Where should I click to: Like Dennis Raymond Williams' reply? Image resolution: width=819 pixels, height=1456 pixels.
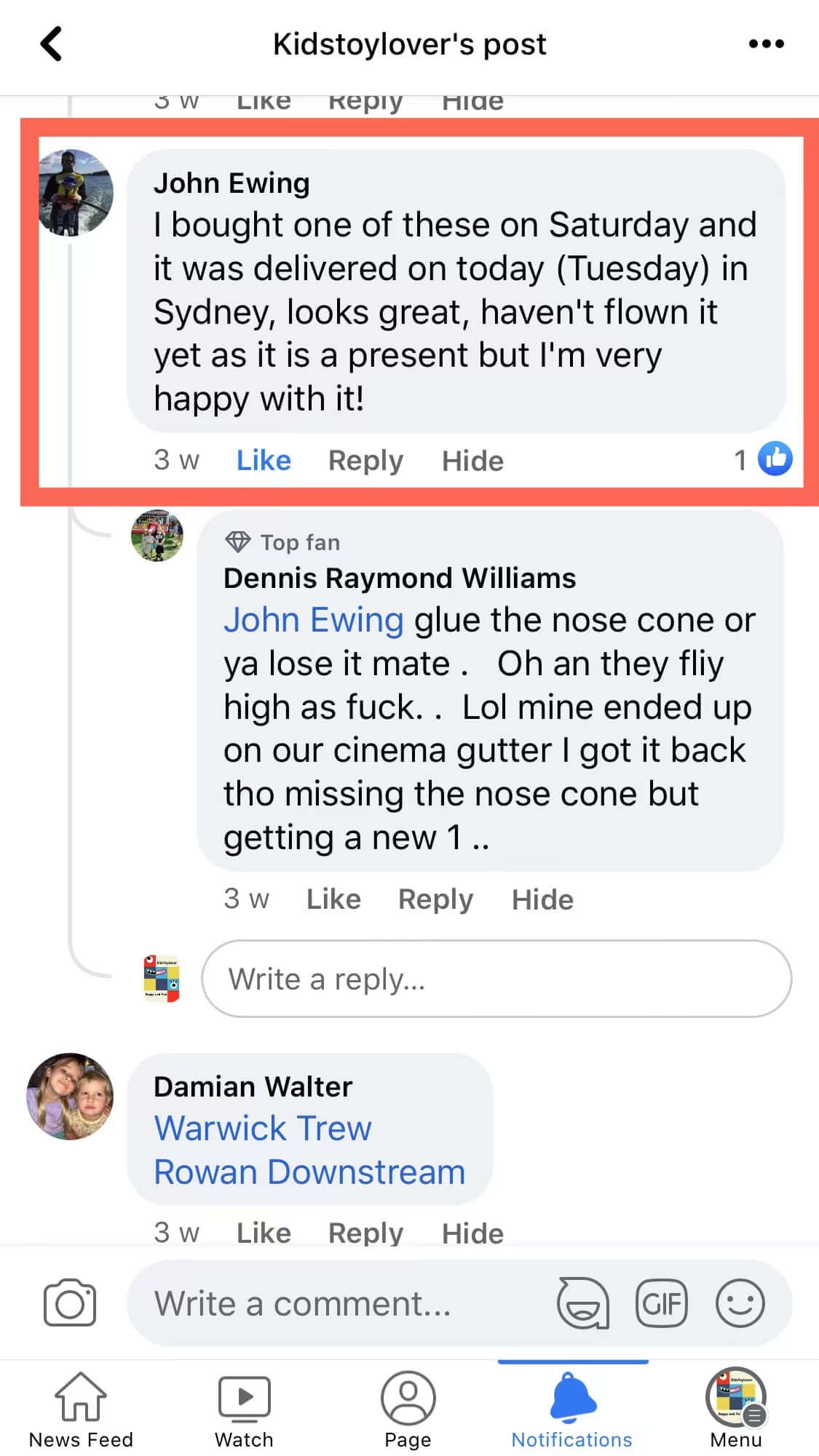[x=333, y=899]
